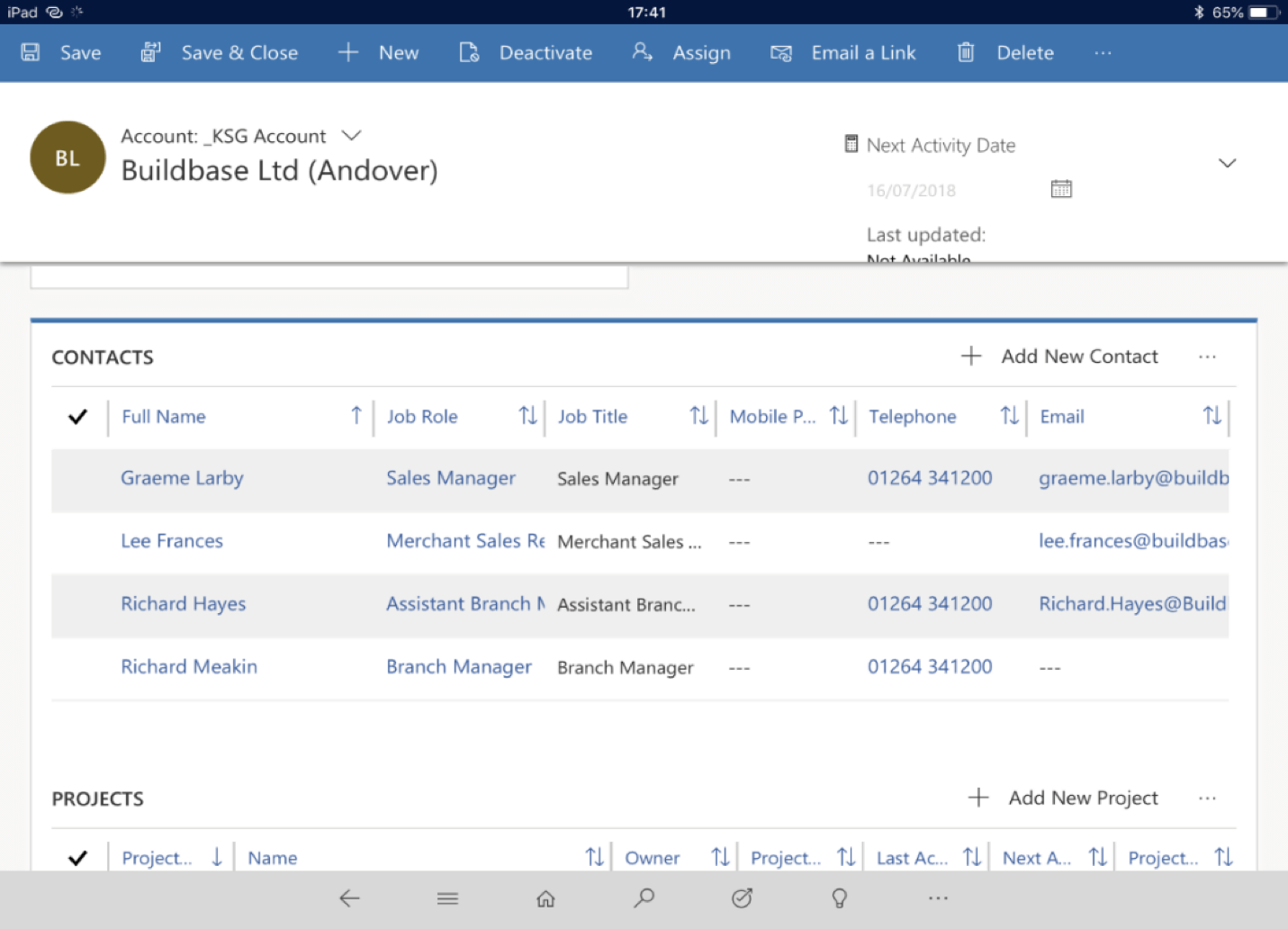Click Add New Project button text
The image size is (1288, 929).
point(1083,798)
